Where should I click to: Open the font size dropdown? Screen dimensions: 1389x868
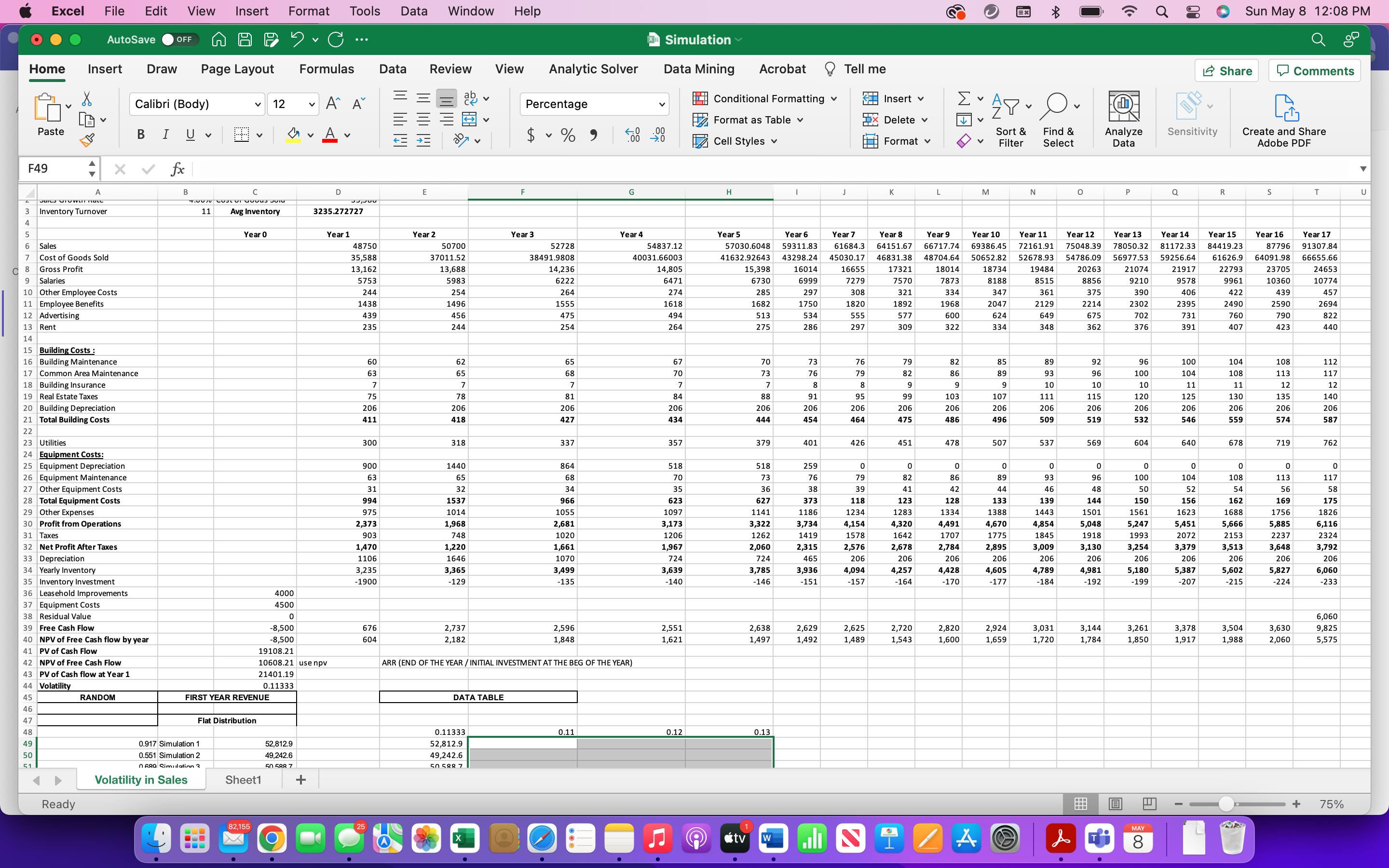(x=312, y=104)
